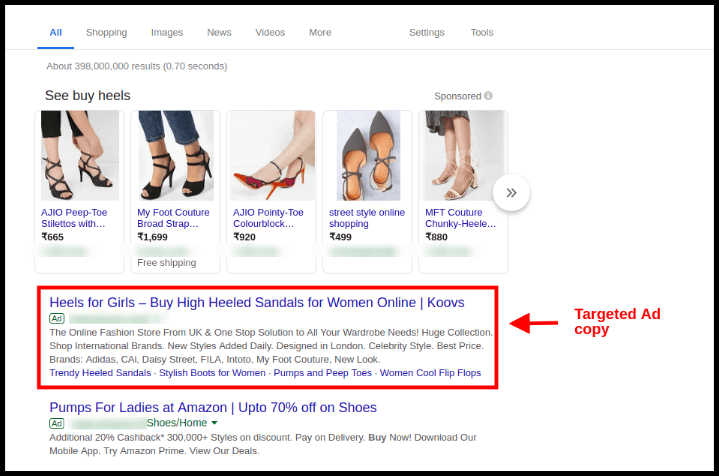This screenshot has width=719, height=476.
Task: Open street style online shopping image
Action: 368,155
